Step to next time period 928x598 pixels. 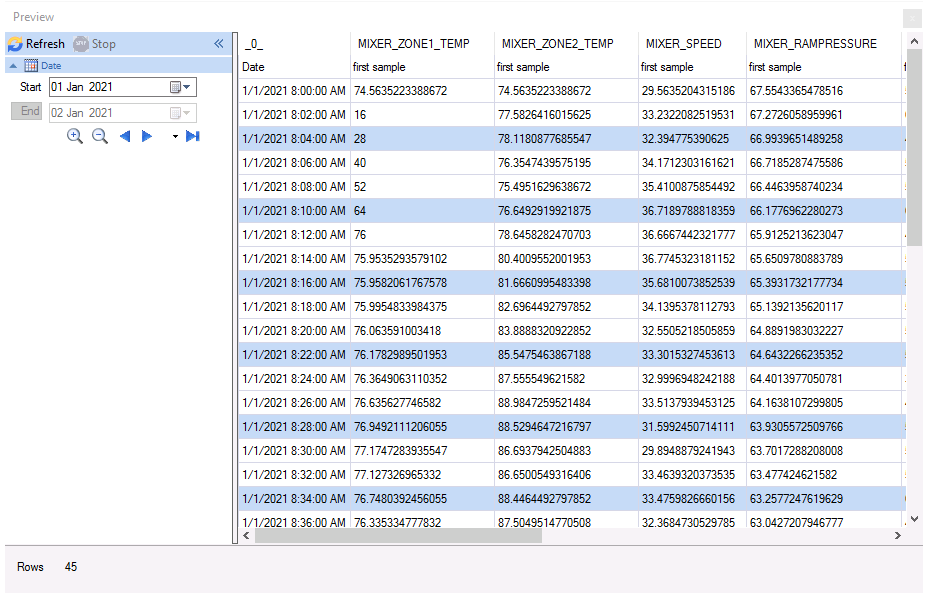click(x=147, y=136)
